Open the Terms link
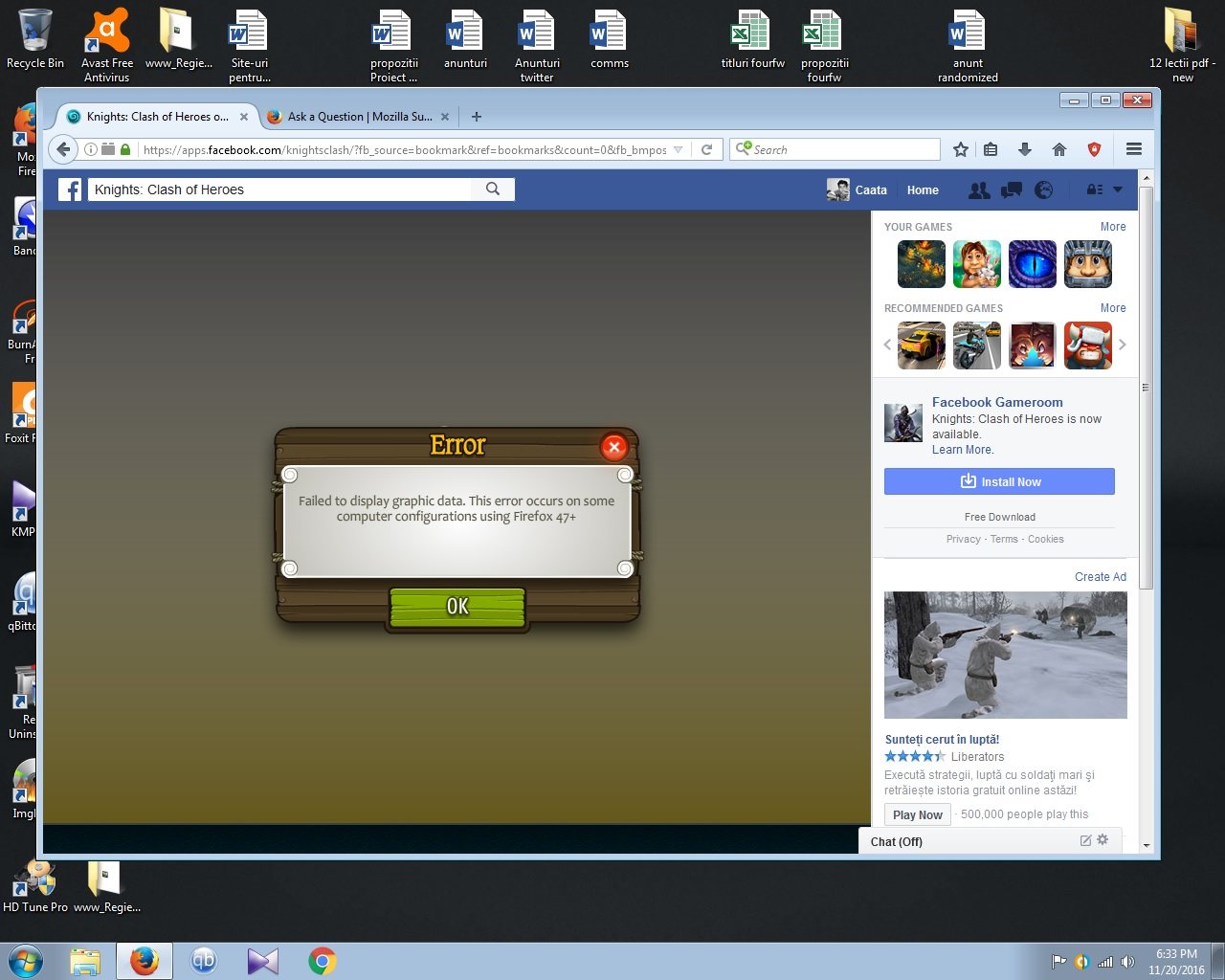1225x980 pixels. click(x=1004, y=540)
